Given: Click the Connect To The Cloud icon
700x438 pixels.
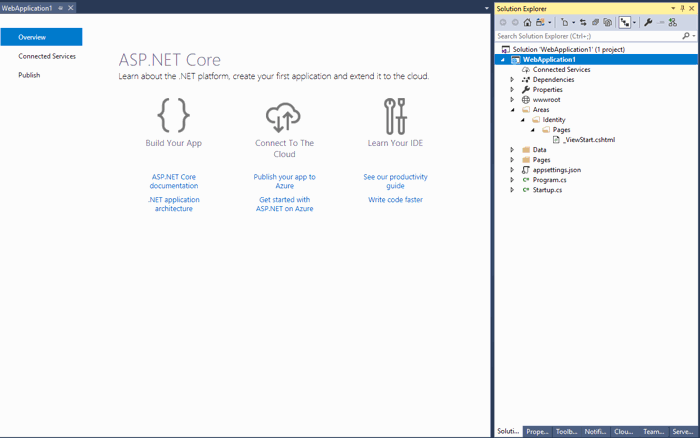Looking at the screenshot, I should (x=284, y=116).
